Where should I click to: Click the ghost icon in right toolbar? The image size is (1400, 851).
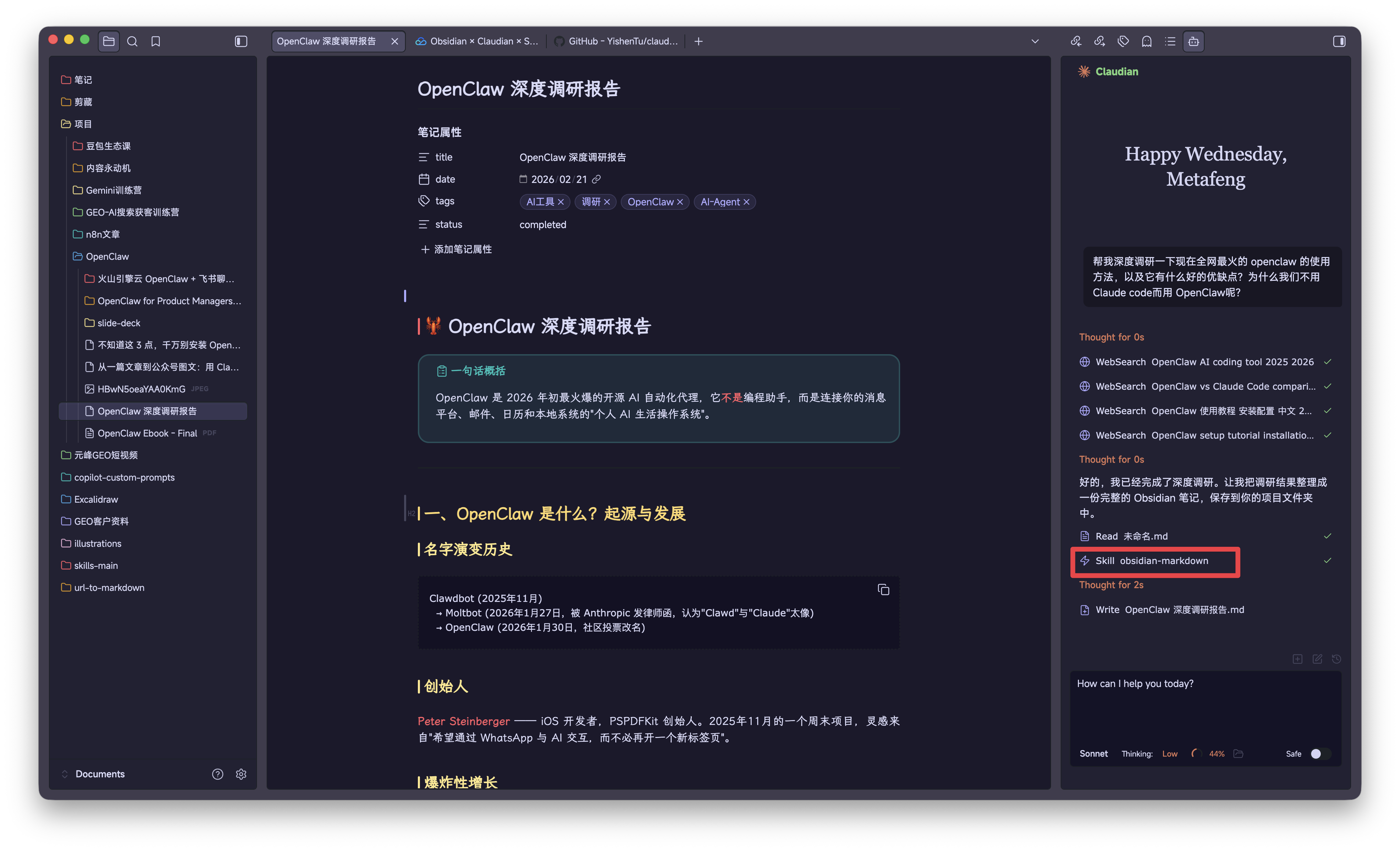click(x=1146, y=41)
